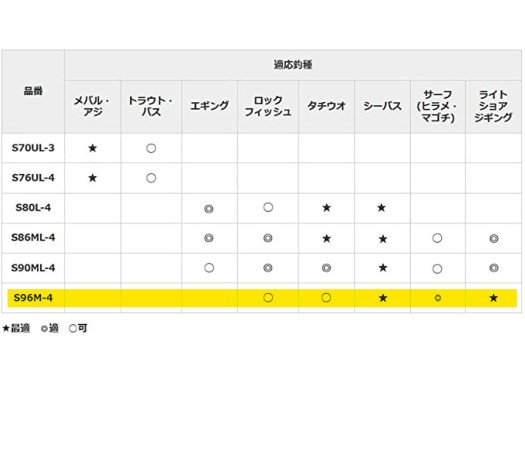Select the 適応釣種 header cell
The width and height of the screenshot is (525, 450).
pyautogui.click(x=293, y=65)
